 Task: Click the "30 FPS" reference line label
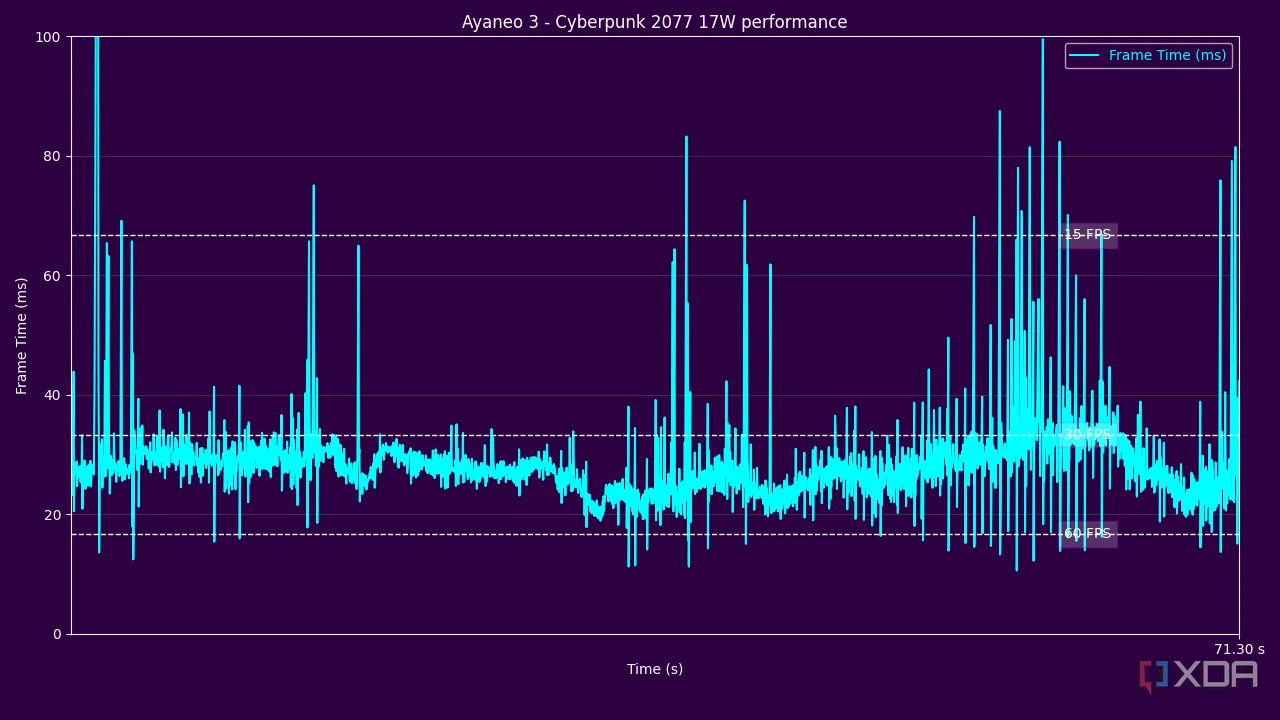[x=1087, y=435]
